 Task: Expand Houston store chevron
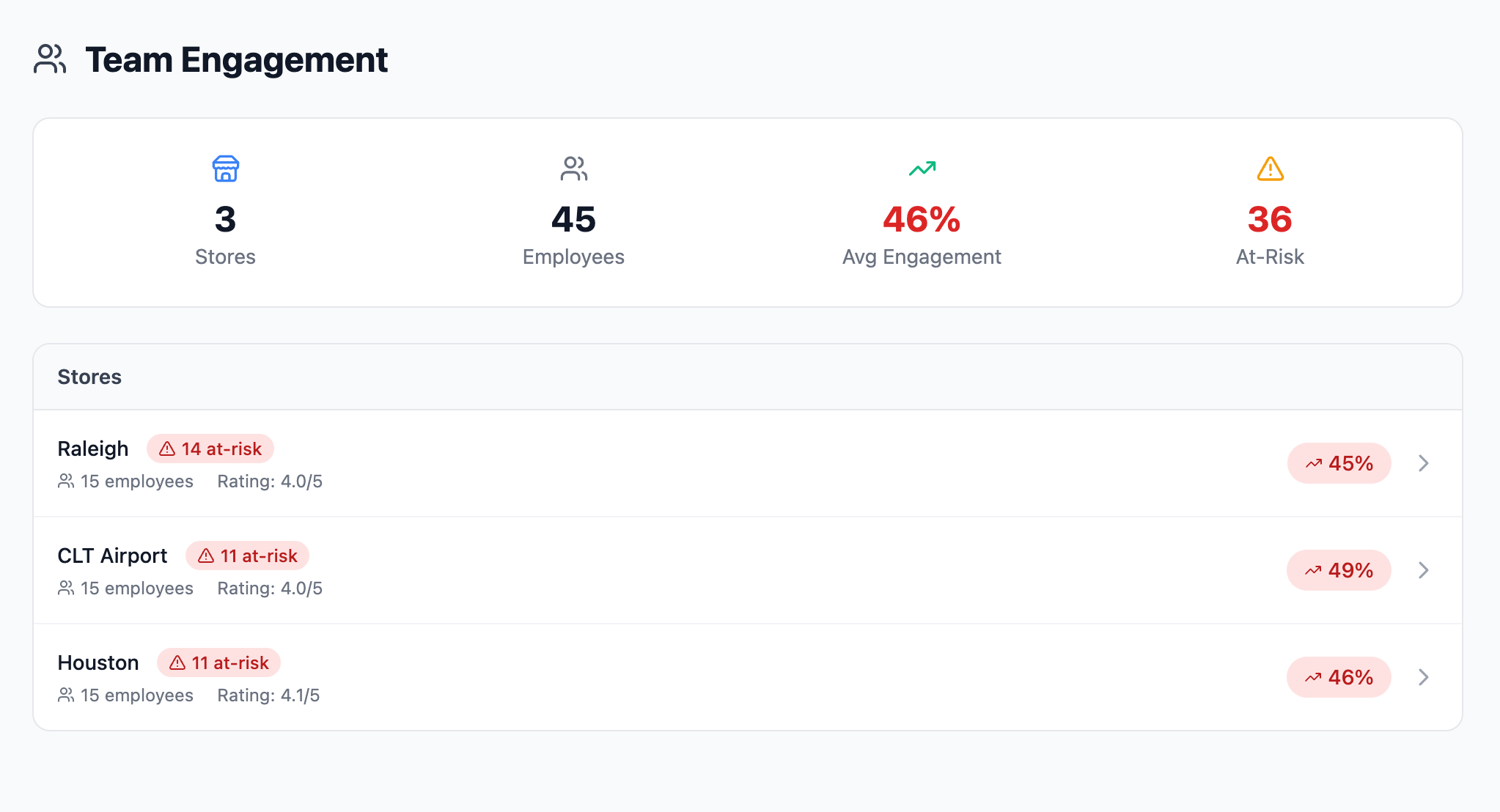click(1423, 677)
